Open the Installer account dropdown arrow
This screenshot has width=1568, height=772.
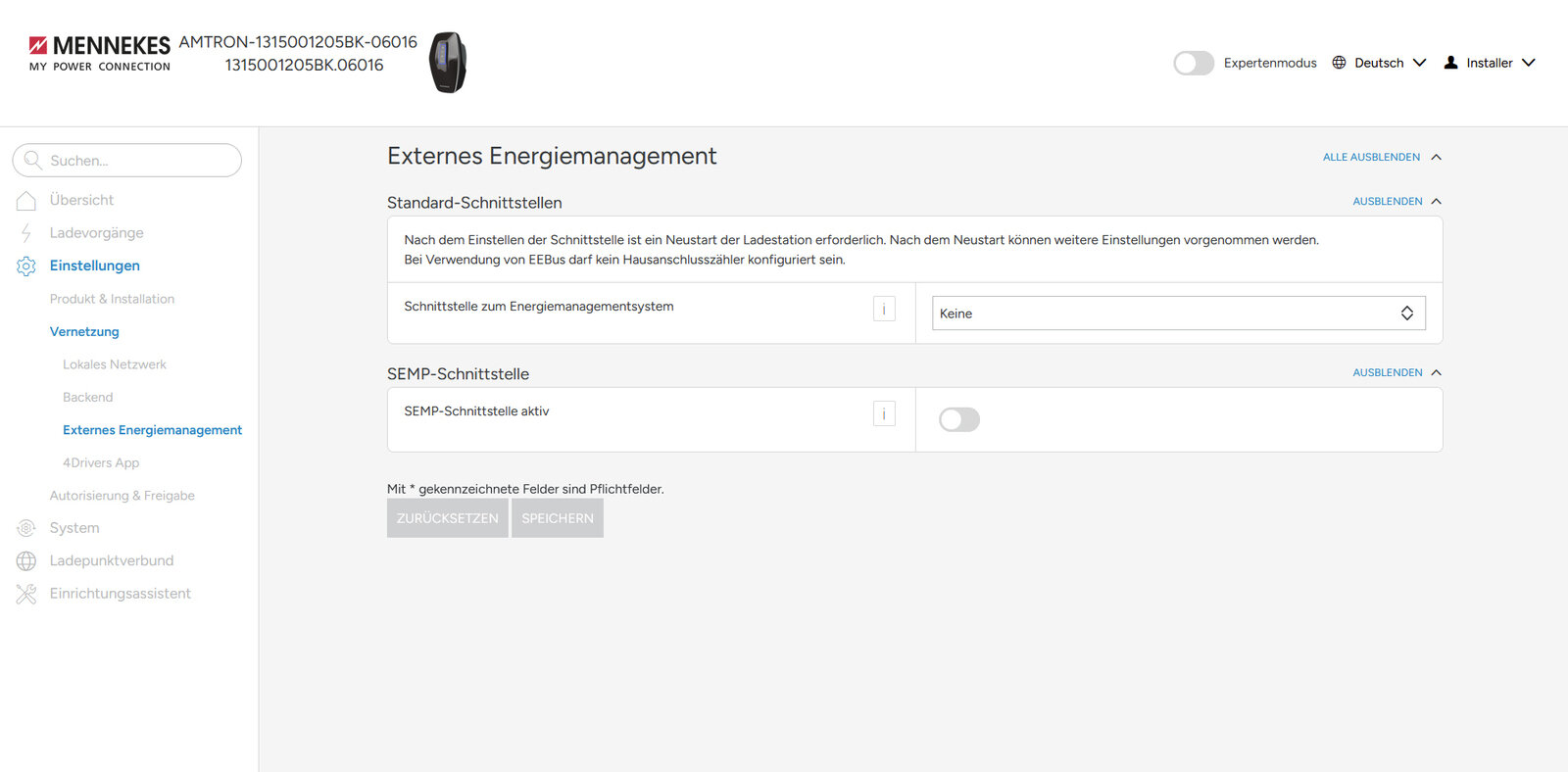point(1528,63)
